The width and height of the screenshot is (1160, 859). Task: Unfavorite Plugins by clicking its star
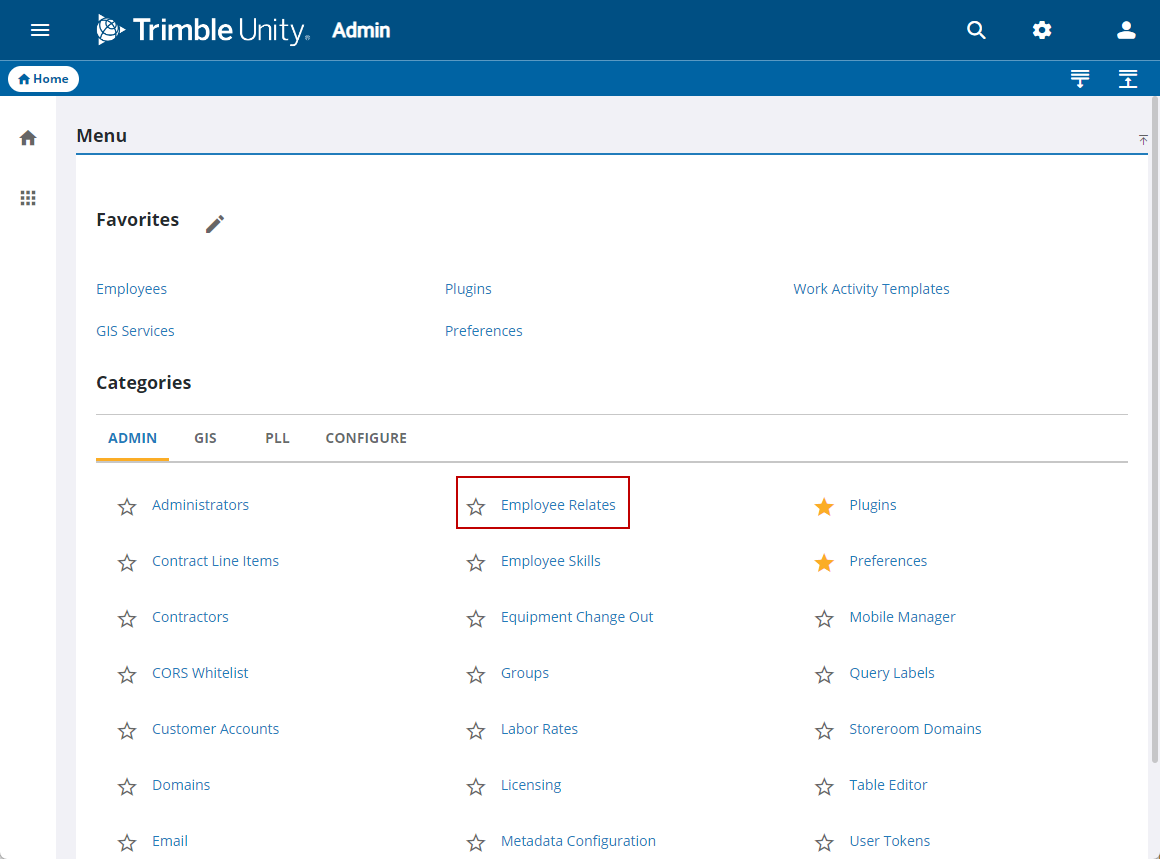(824, 506)
